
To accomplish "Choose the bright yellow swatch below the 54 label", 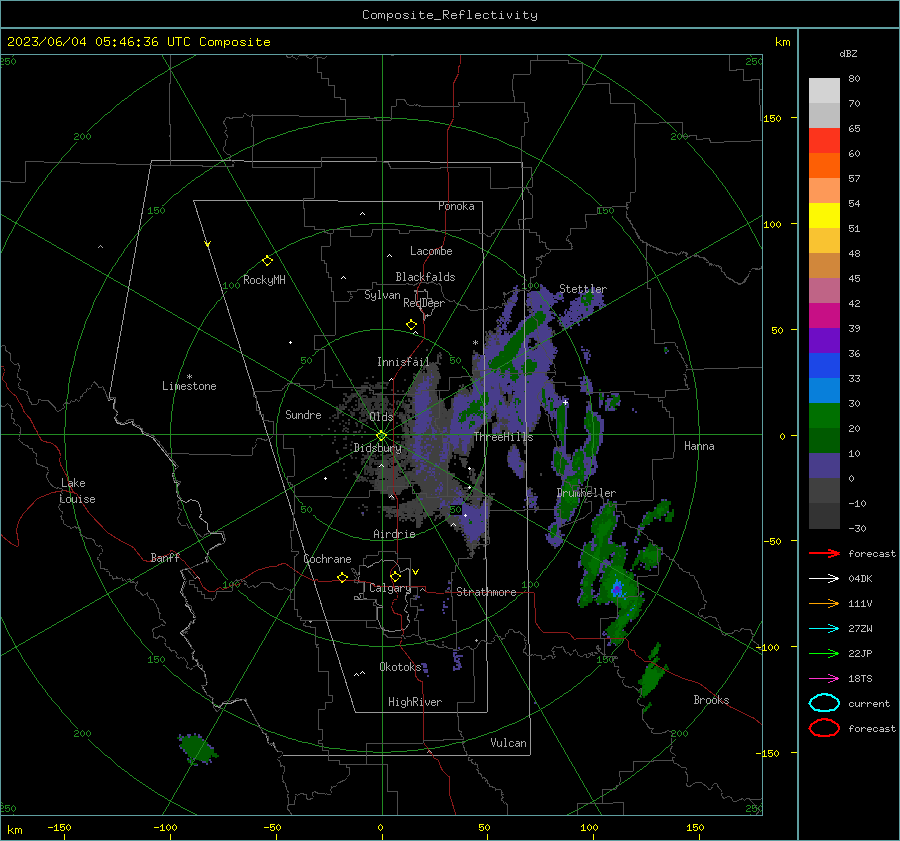I will pyautogui.click(x=824, y=216).
